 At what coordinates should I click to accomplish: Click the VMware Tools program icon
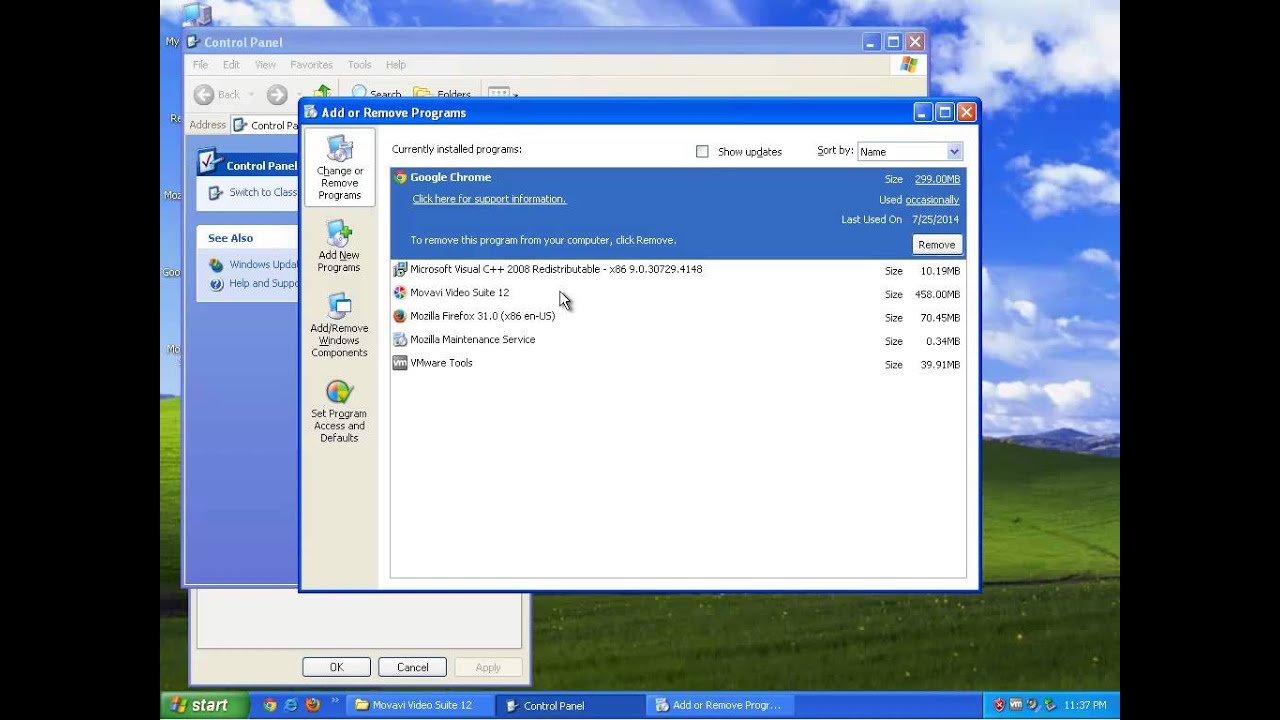point(400,363)
